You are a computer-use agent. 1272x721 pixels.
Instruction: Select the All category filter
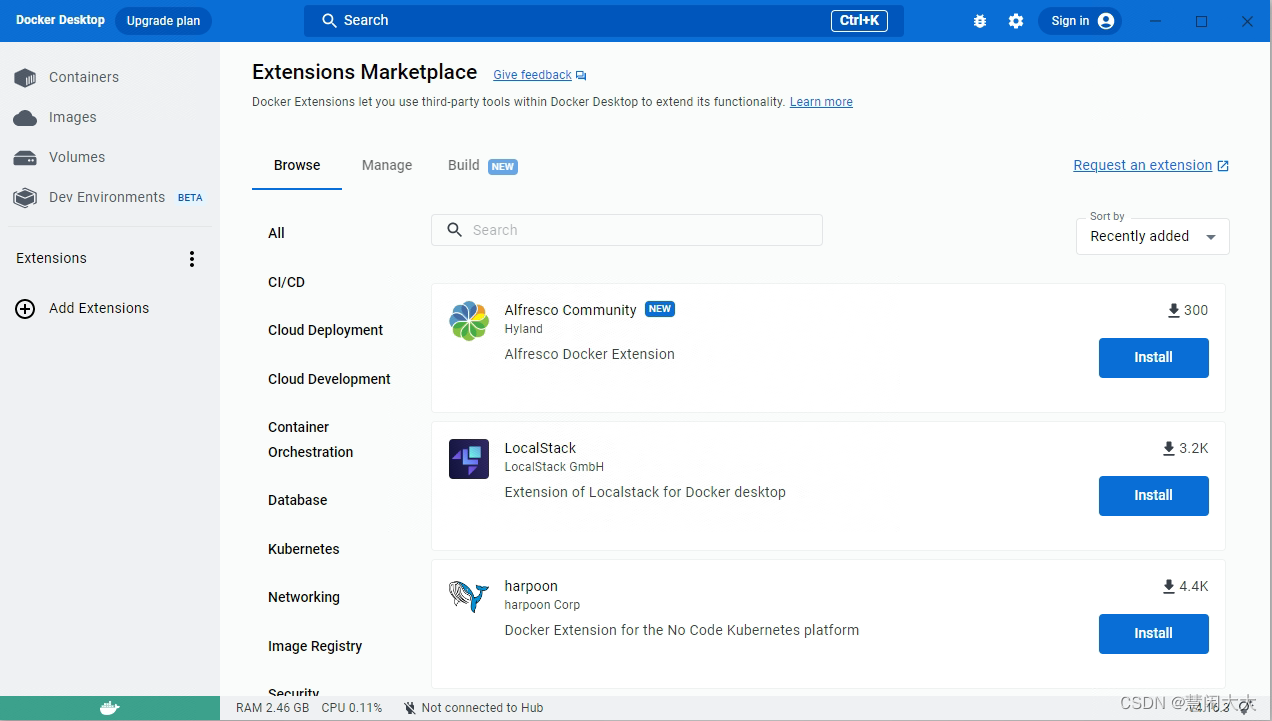coord(276,233)
